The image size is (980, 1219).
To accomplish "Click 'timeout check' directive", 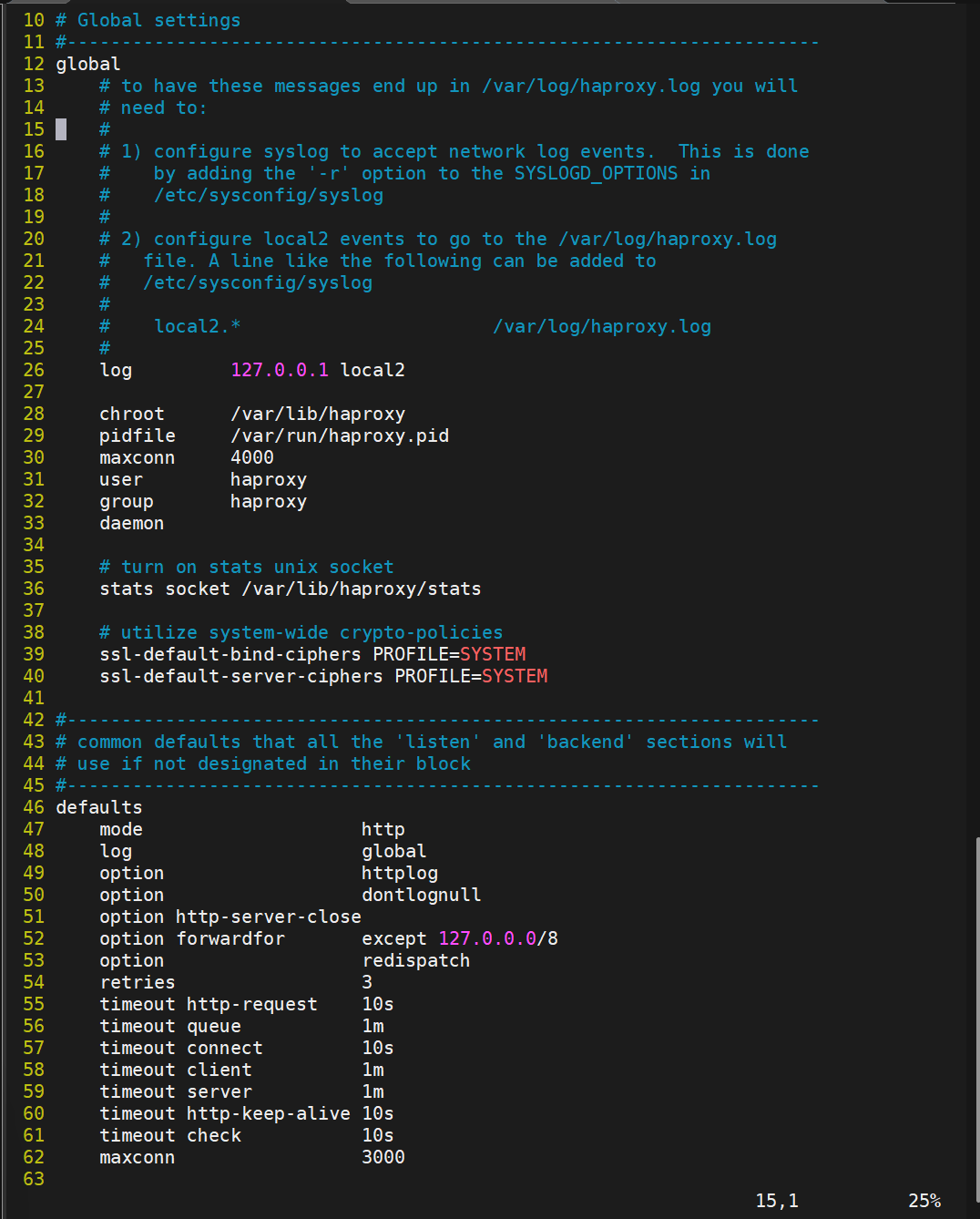I will [170, 1135].
